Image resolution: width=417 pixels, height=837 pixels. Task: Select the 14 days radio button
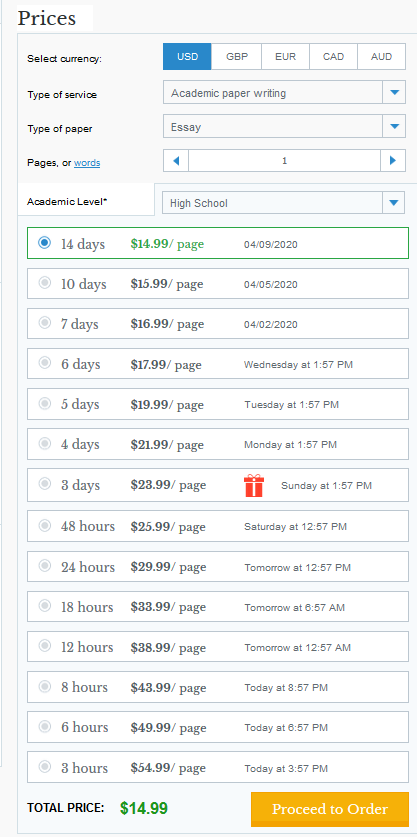coord(45,243)
